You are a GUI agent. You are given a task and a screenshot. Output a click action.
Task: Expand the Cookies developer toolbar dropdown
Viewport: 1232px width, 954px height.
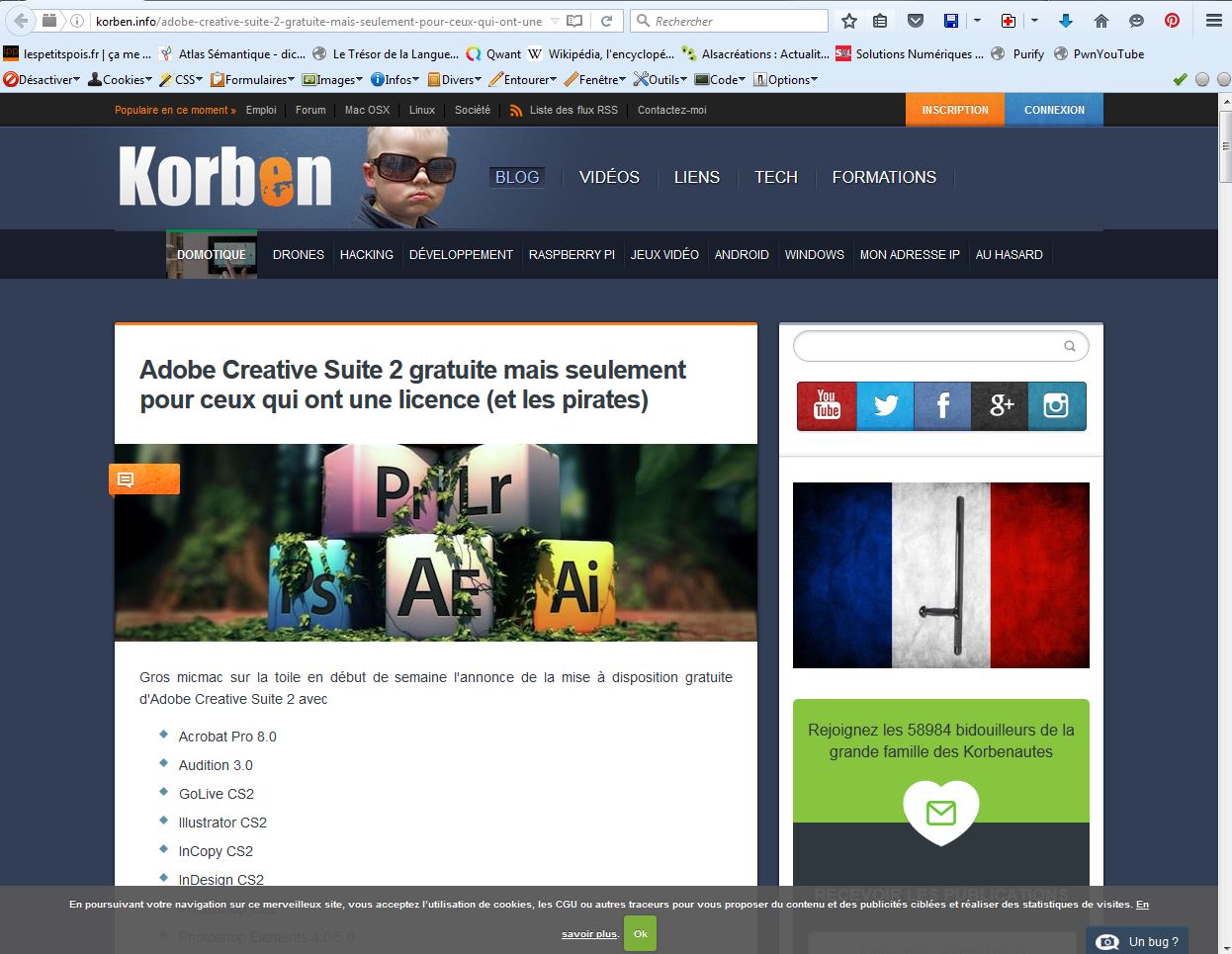pyautogui.click(x=121, y=79)
